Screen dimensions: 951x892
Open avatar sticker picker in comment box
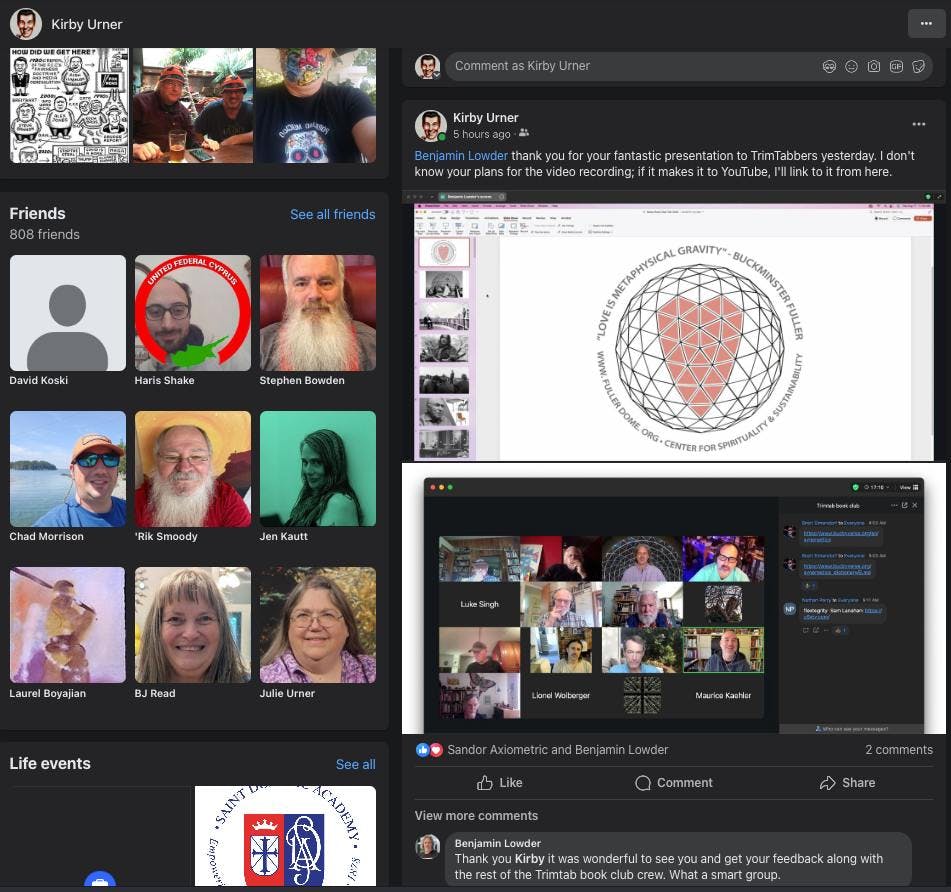tap(829, 67)
